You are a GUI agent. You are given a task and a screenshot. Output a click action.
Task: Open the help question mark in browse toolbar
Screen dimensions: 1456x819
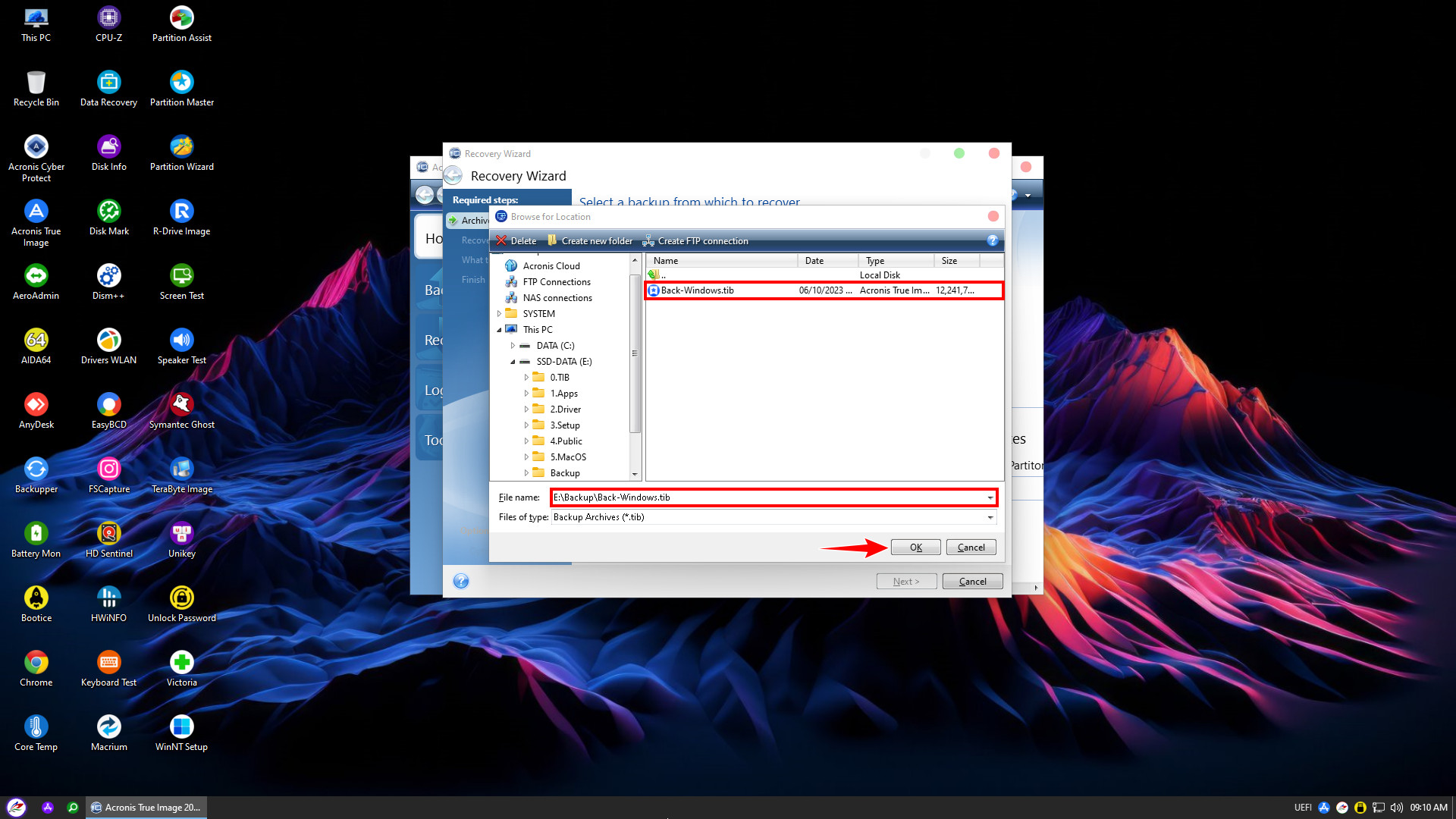tap(993, 240)
